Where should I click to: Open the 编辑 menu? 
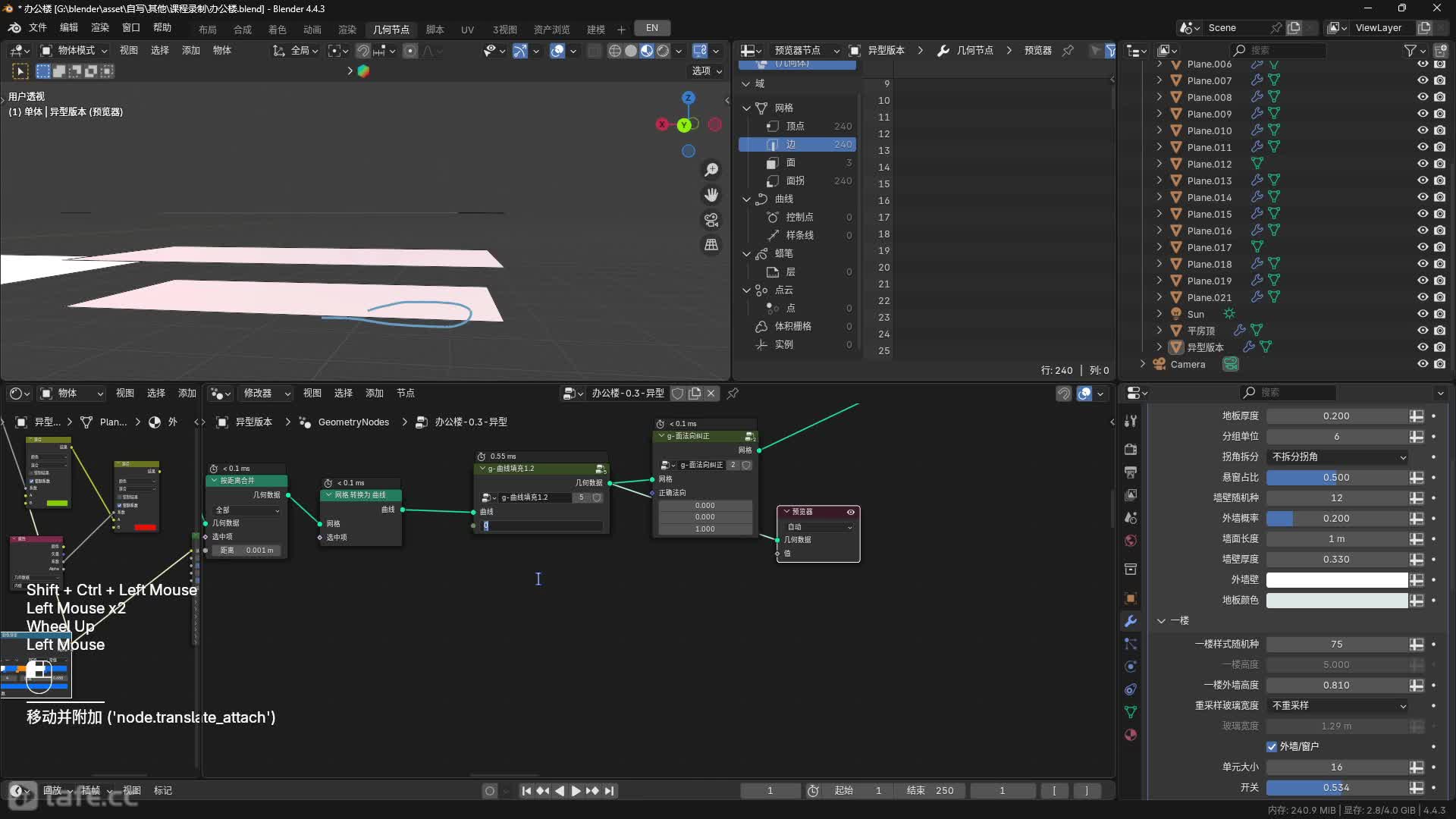coord(69,28)
